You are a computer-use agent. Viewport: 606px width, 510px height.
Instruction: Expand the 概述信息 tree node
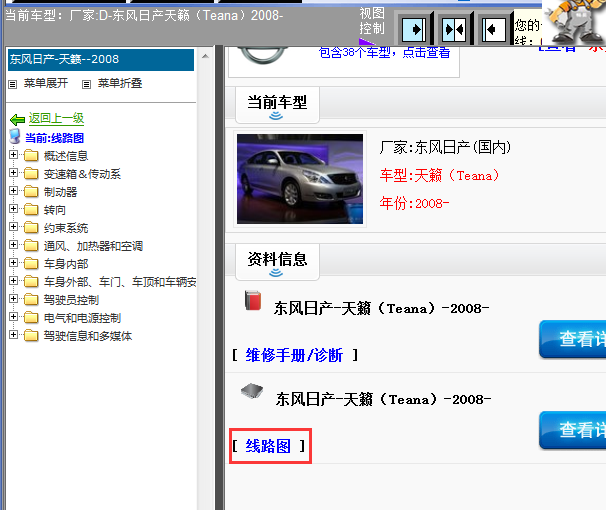pos(14,155)
